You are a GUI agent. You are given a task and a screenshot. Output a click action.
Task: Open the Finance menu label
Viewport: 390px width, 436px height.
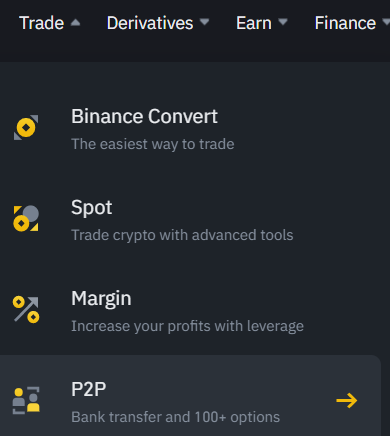pos(345,23)
